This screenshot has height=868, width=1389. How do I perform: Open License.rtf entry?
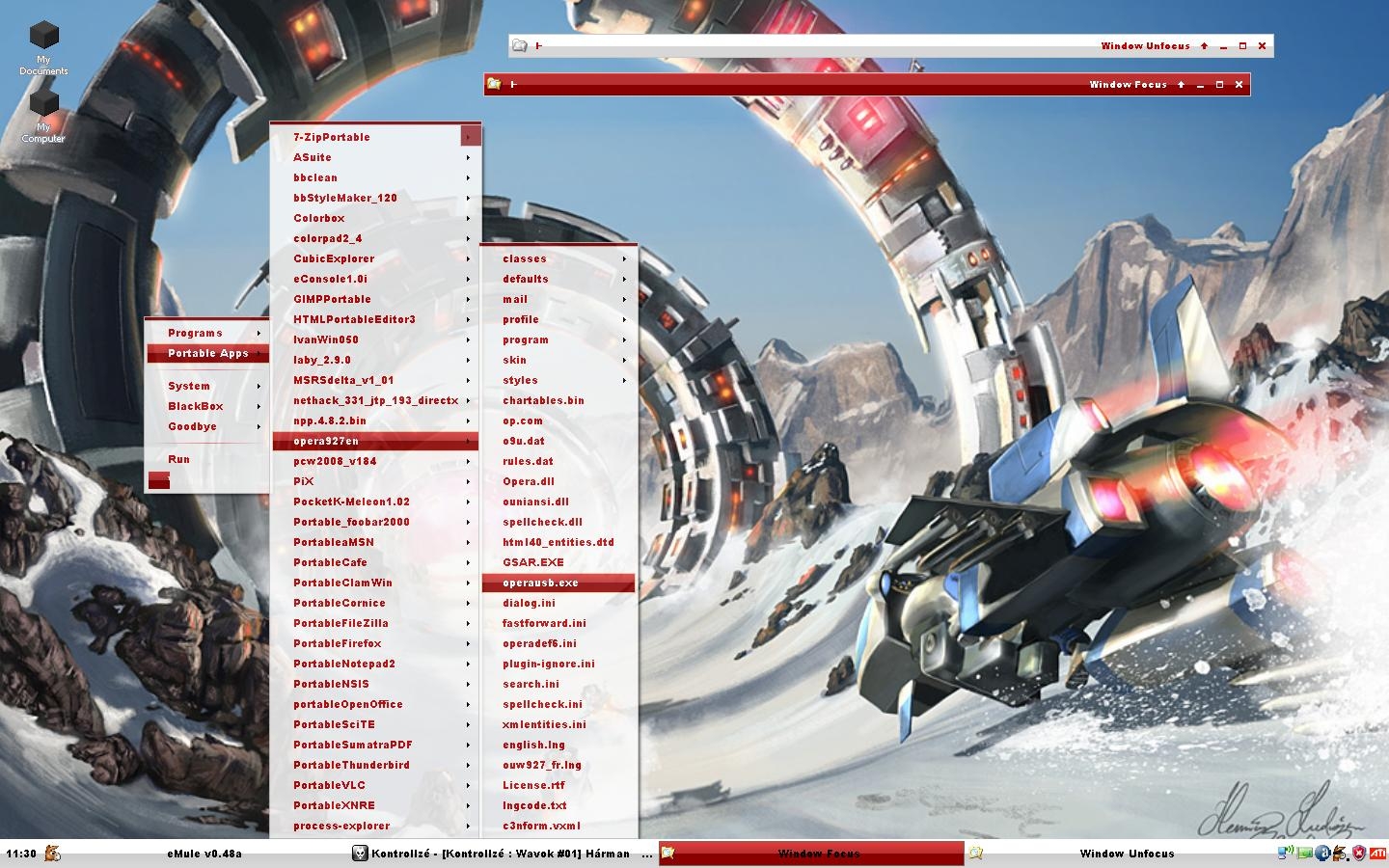(558, 786)
